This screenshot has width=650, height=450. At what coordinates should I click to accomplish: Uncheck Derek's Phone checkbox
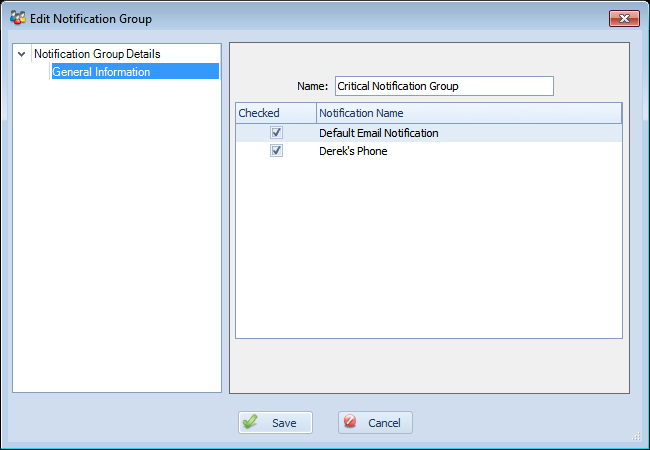(x=276, y=150)
